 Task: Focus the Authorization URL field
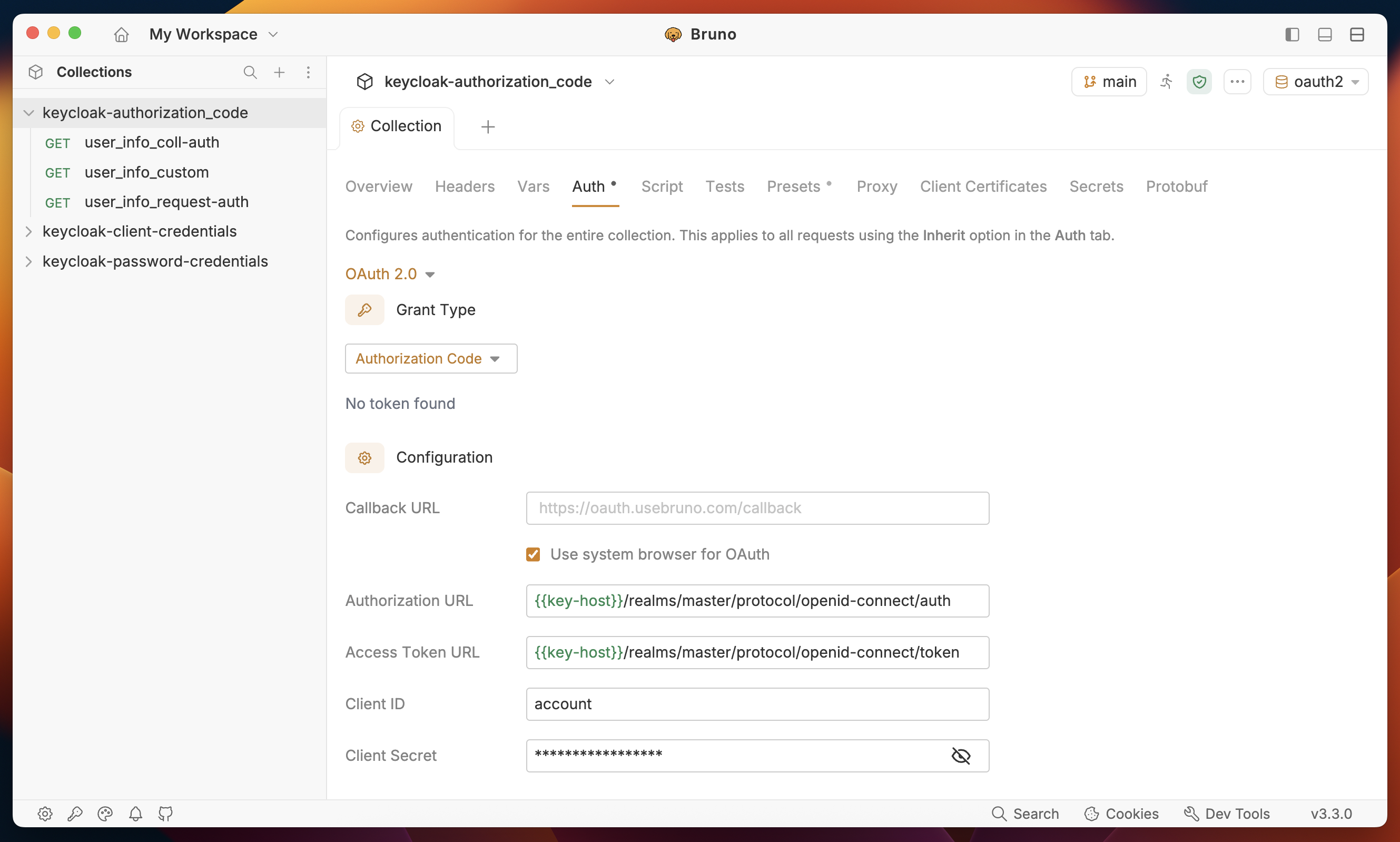click(757, 601)
